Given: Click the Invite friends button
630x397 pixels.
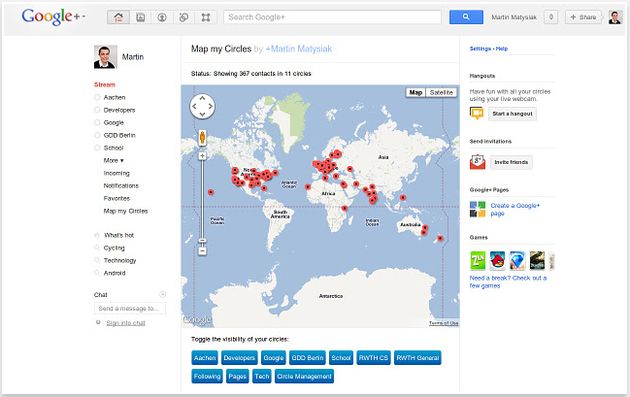Looking at the screenshot, I should 511,162.
